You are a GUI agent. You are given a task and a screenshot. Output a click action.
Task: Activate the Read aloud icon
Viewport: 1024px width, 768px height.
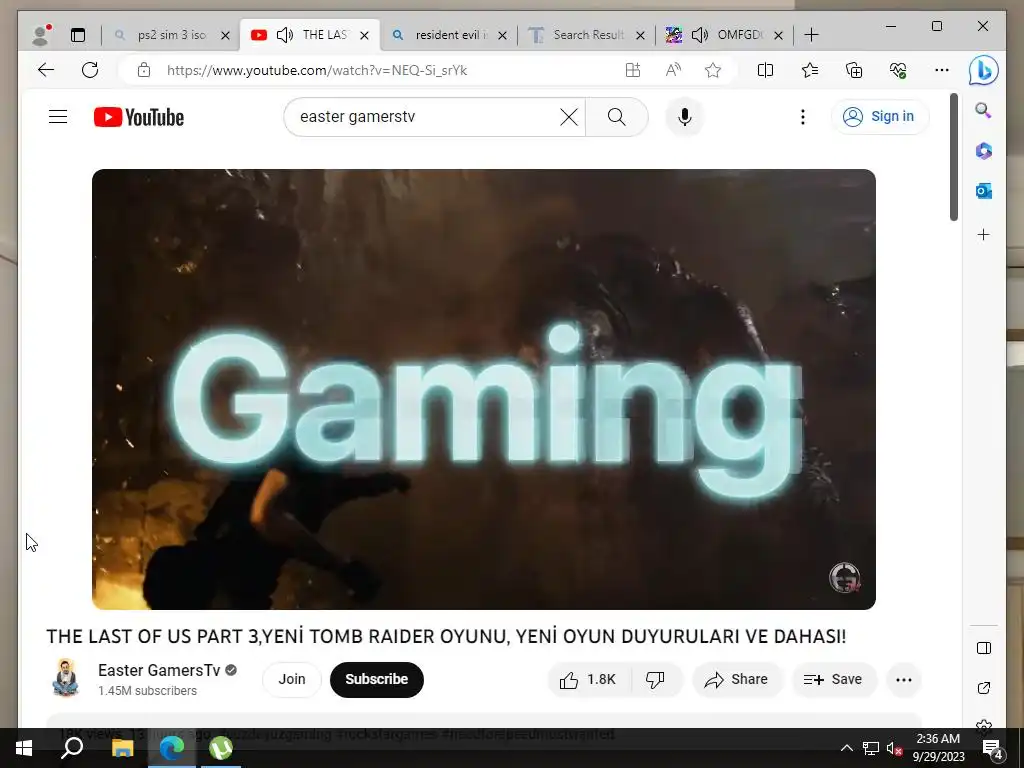[673, 70]
